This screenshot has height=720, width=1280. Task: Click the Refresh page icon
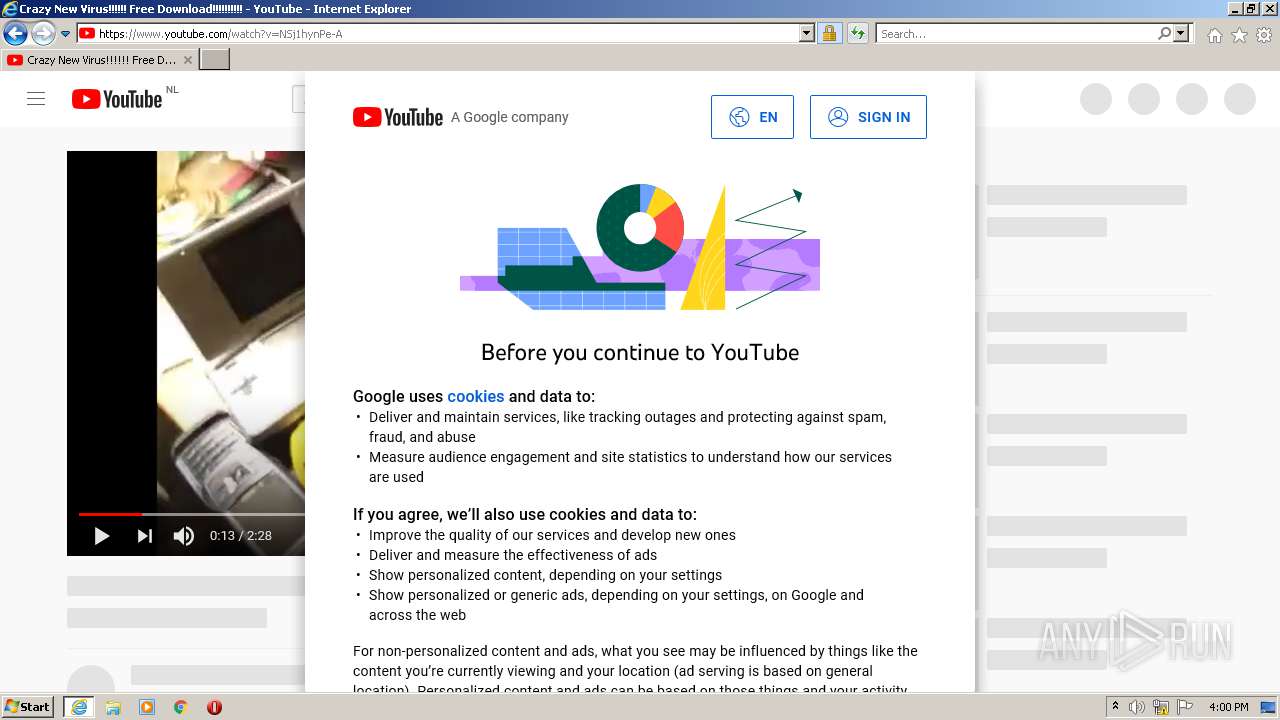857,33
